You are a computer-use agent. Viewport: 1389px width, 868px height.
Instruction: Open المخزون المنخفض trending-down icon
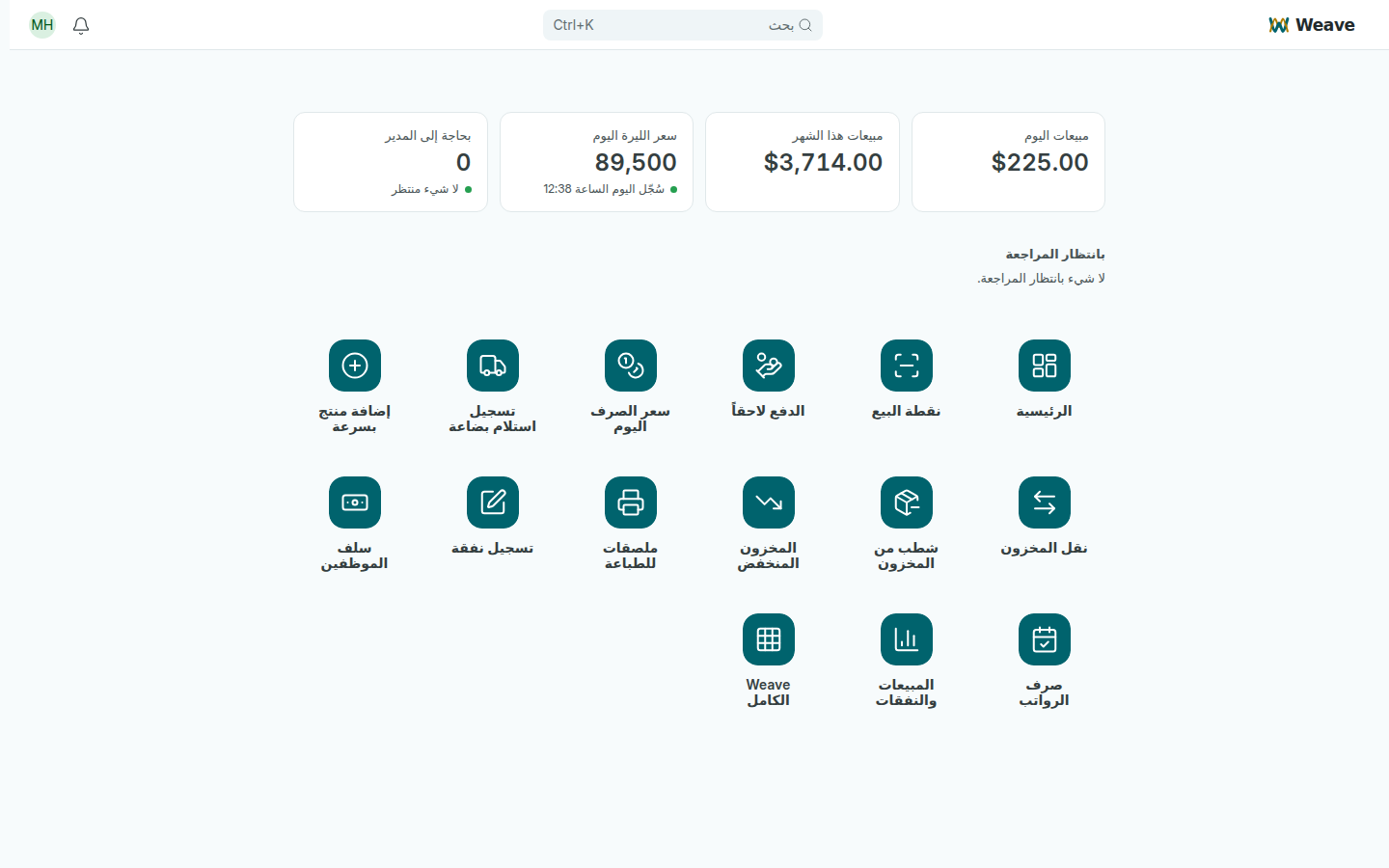click(769, 502)
